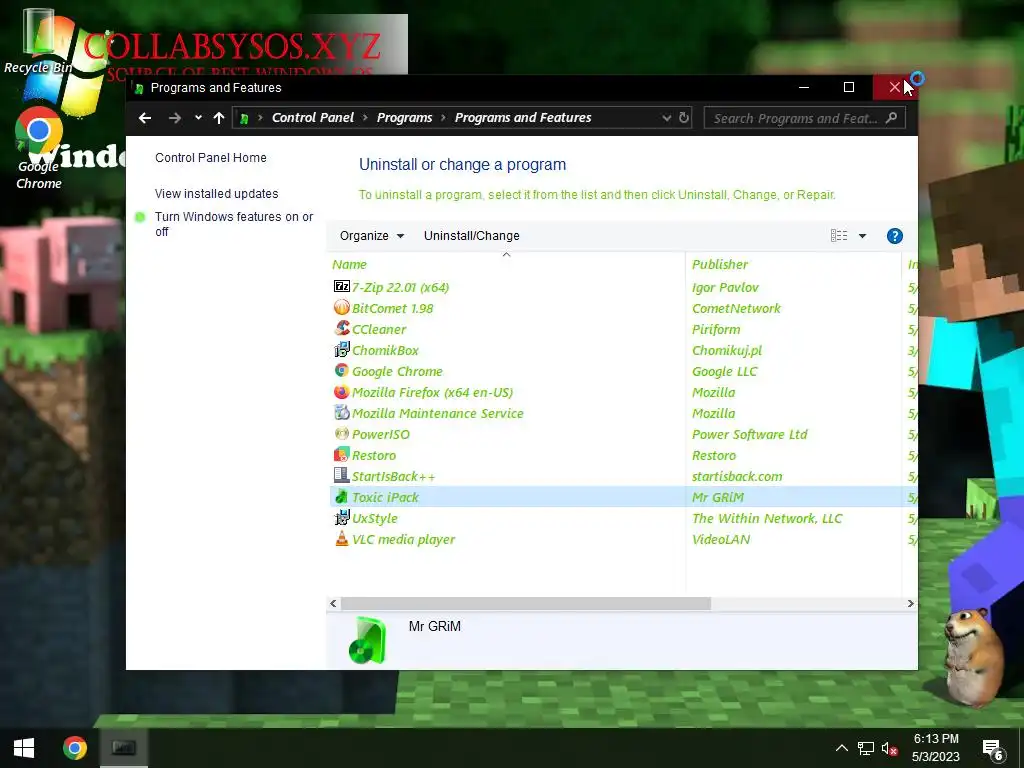Image resolution: width=1024 pixels, height=768 pixels.
Task: Click the scroll left arrow
Action: tap(333, 603)
